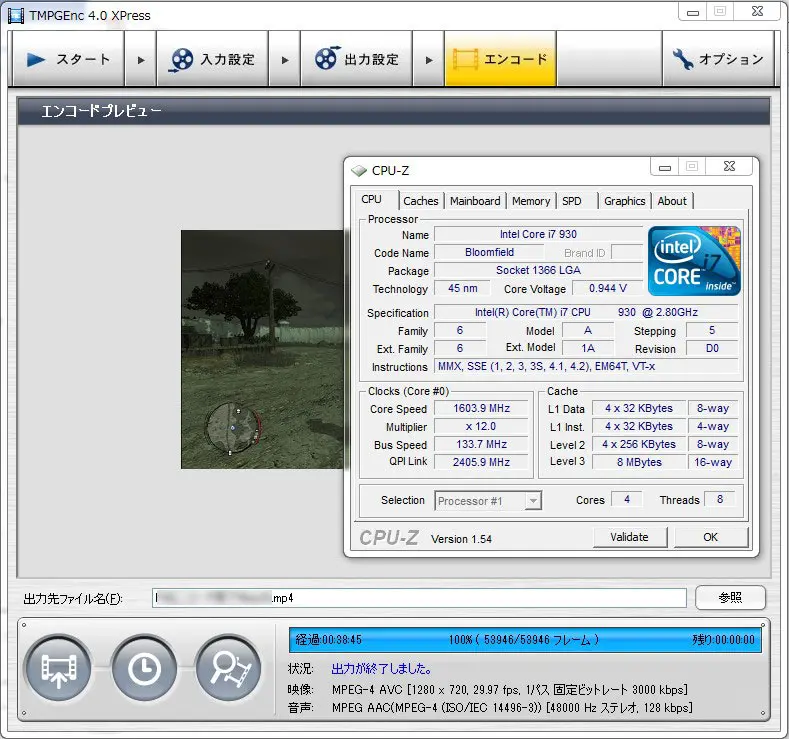Click the OK button in CPU-Z
The width and height of the screenshot is (789, 739).
[x=710, y=537]
